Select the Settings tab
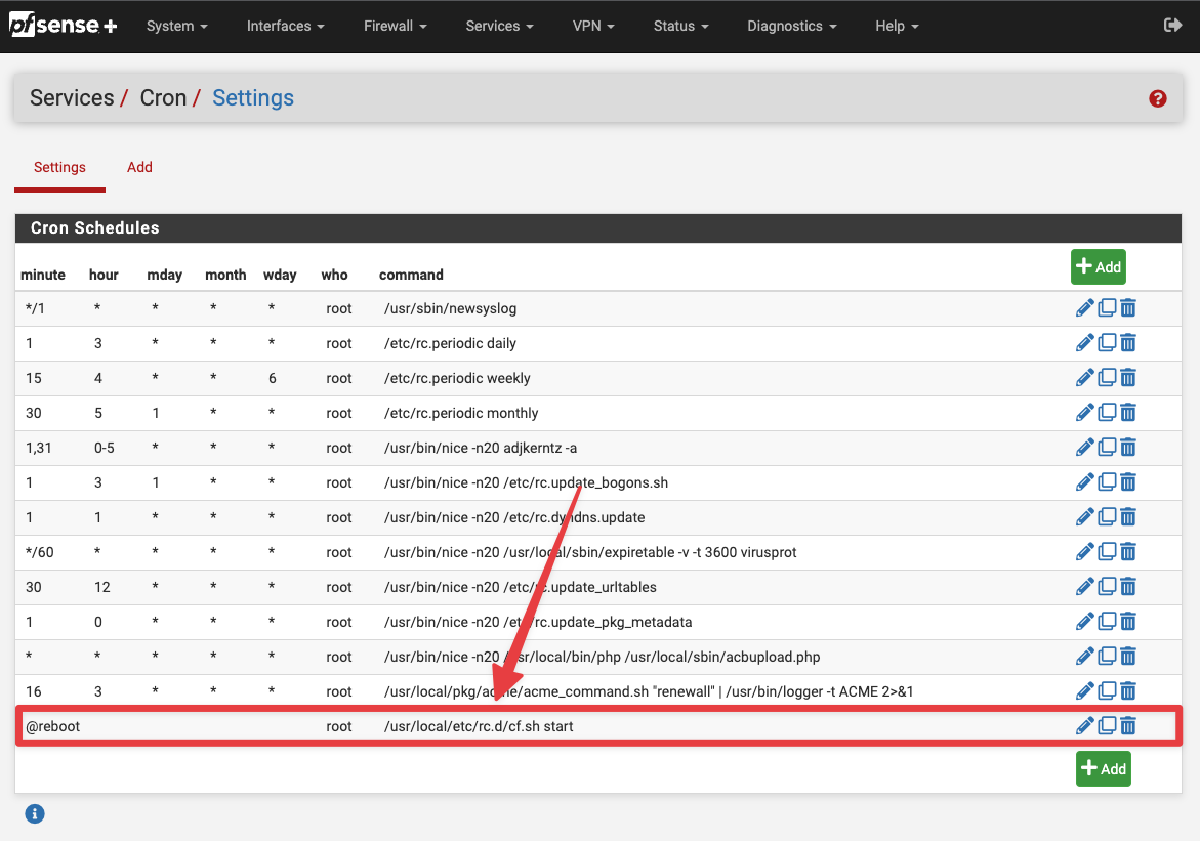This screenshot has width=1200, height=841. point(60,167)
